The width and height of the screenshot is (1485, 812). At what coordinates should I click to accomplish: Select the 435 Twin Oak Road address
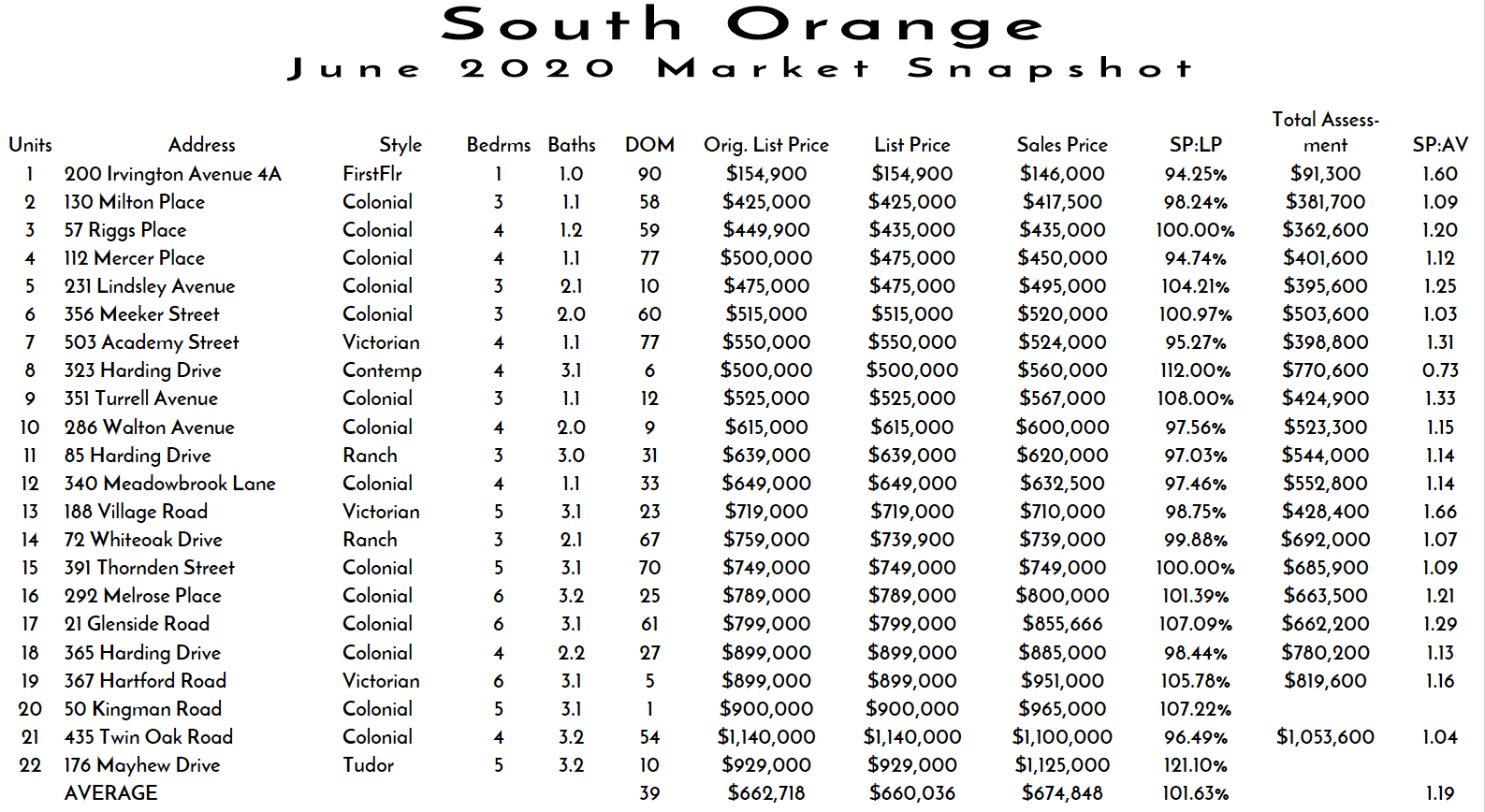(148, 737)
